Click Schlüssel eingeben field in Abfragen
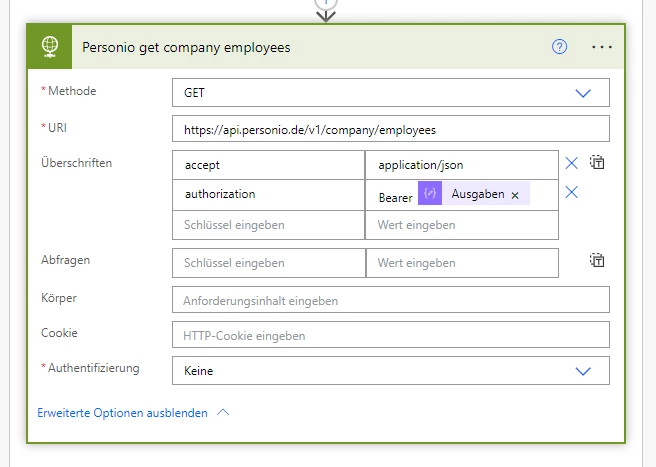Screen dimensions: 656x467 (269, 263)
